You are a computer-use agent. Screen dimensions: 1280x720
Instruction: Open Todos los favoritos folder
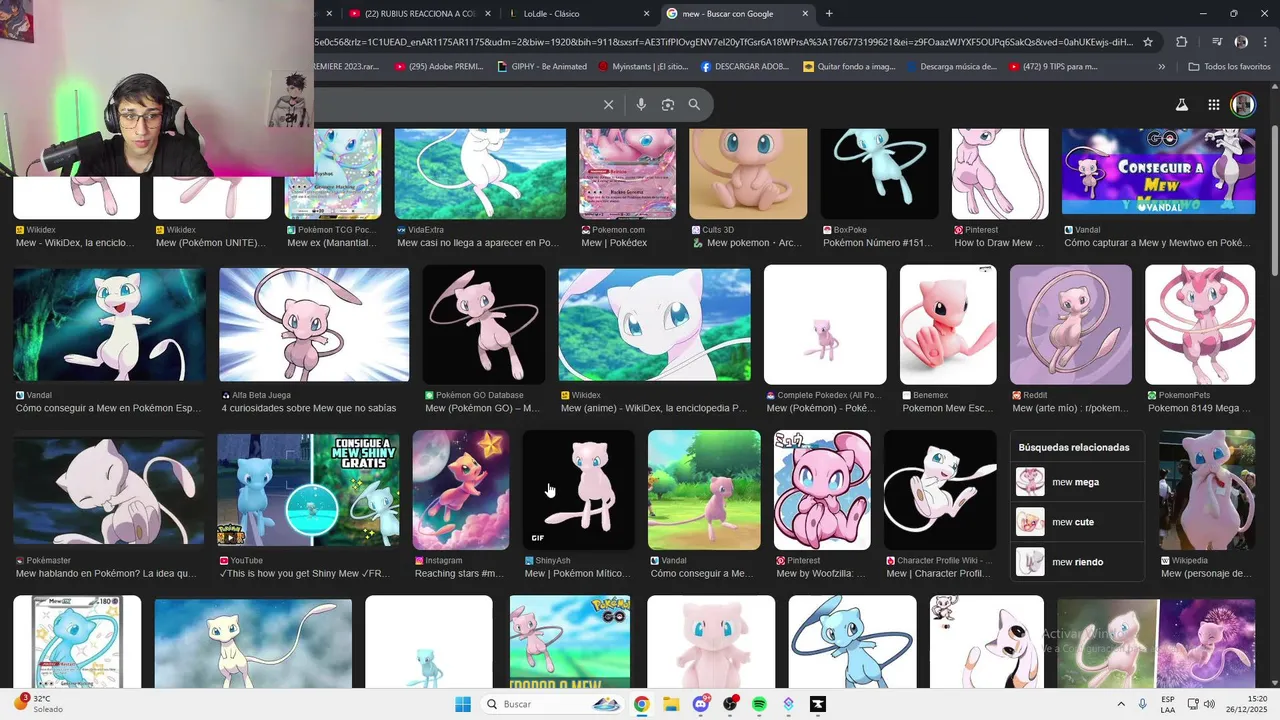point(1229,67)
